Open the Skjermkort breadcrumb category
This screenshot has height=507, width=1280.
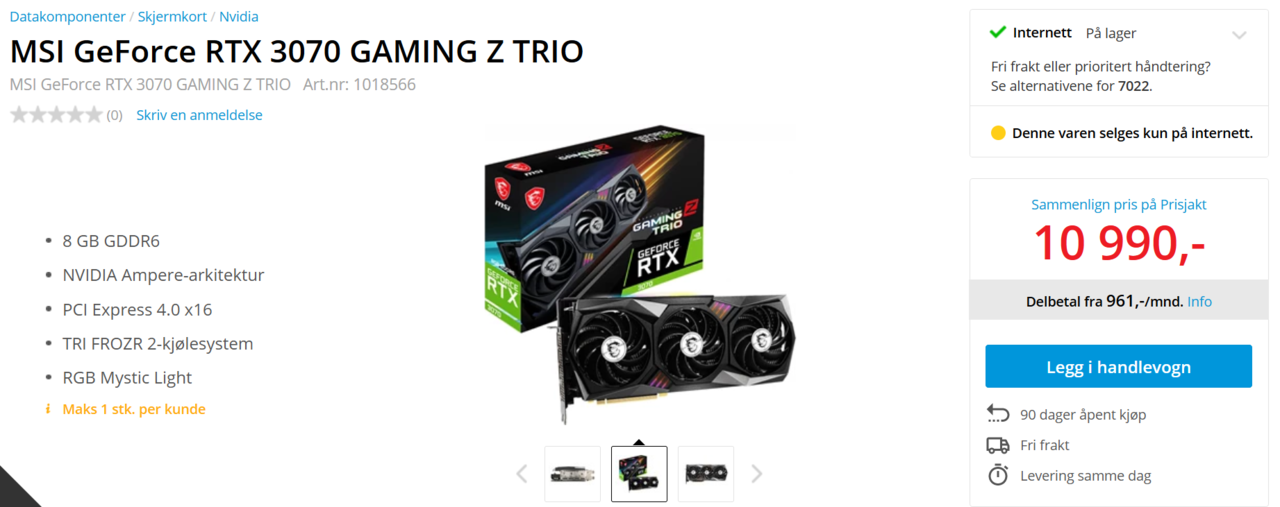pyautogui.click(x=173, y=17)
